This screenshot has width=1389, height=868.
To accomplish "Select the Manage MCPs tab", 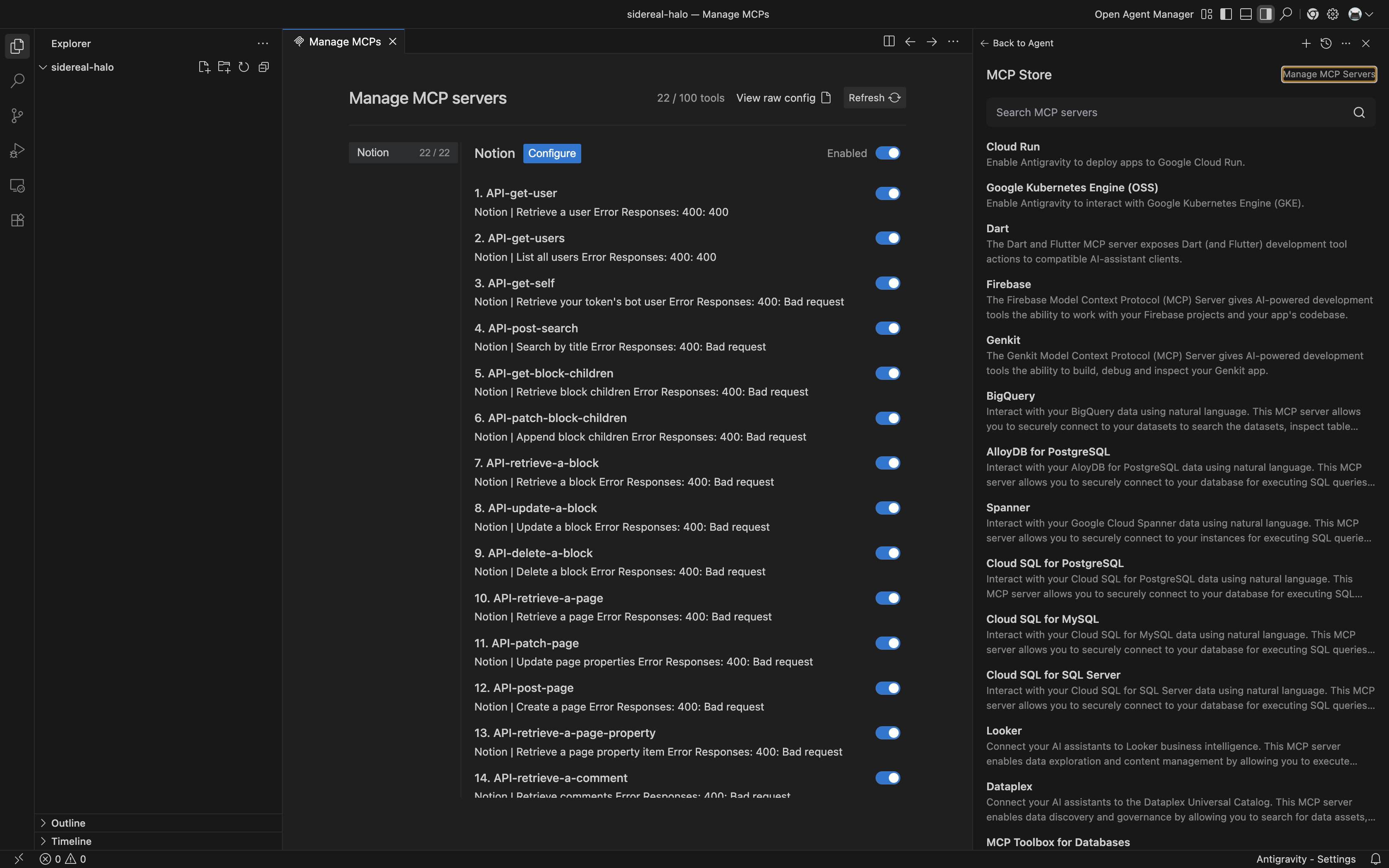I will (x=344, y=41).
